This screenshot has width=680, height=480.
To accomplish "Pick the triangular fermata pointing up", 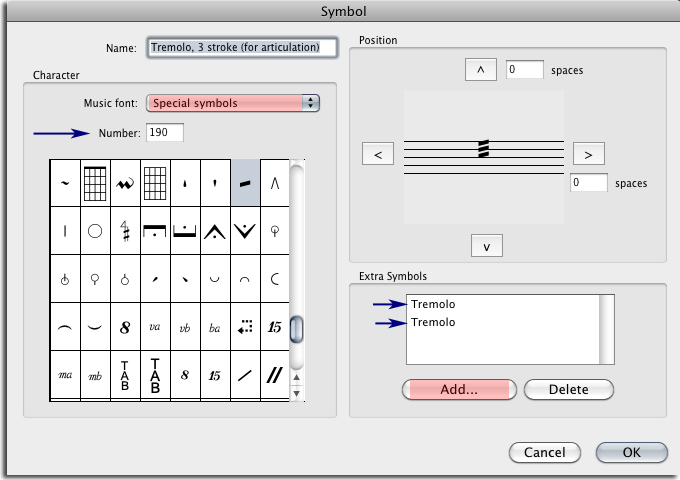I will click(x=215, y=231).
